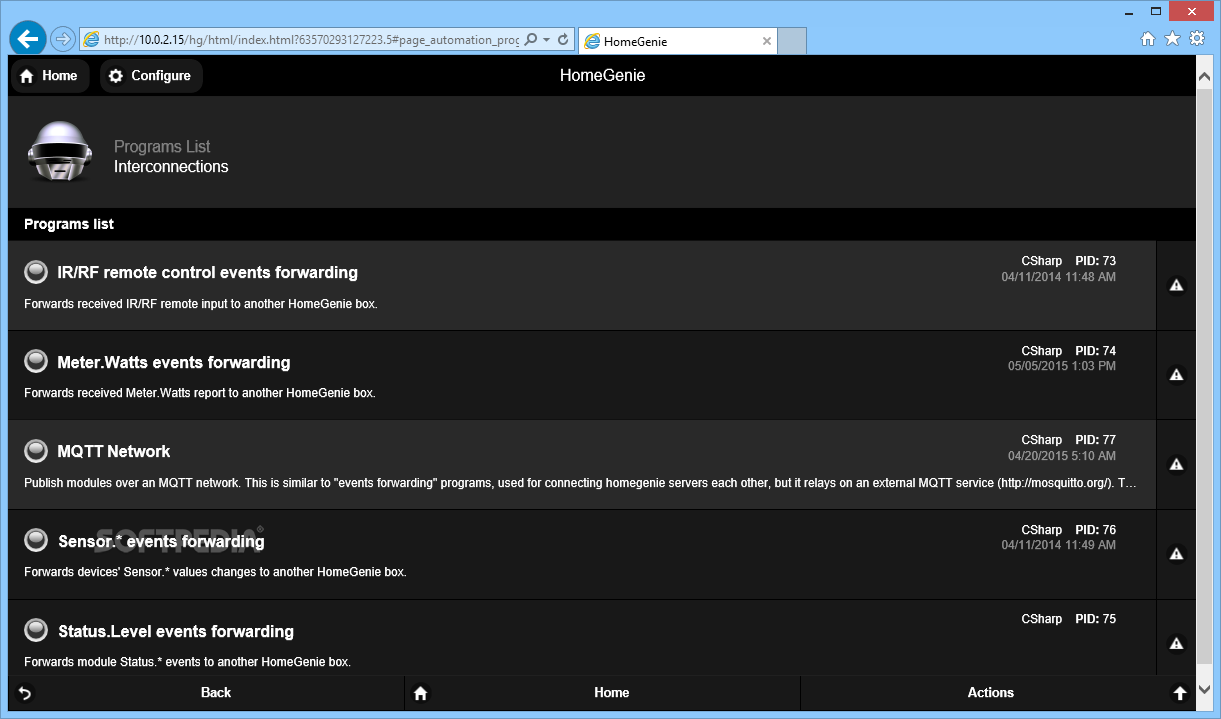Screen dimensions: 1221x719
Task: Click the Configure button in header
Action: click(x=151, y=76)
